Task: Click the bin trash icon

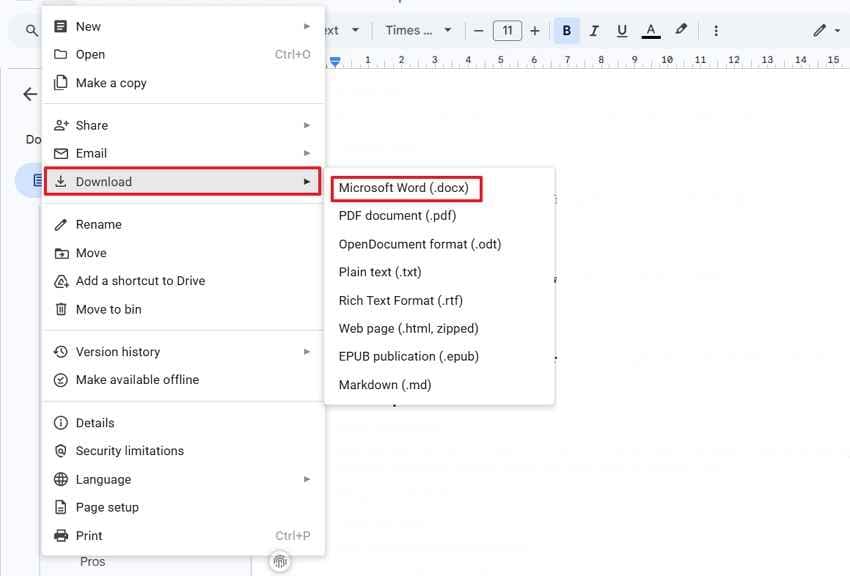Action: pyautogui.click(x=61, y=309)
